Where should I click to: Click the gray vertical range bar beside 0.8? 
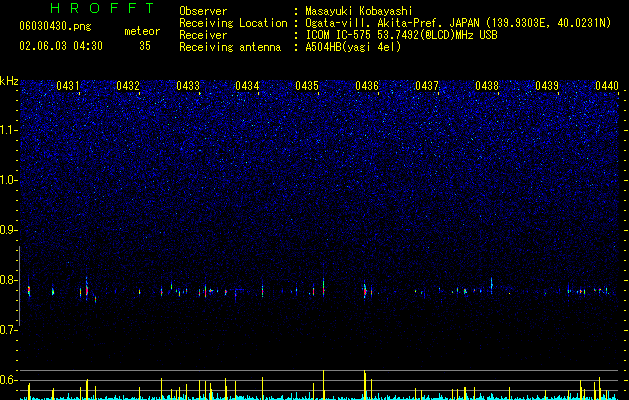[x=20, y=285]
